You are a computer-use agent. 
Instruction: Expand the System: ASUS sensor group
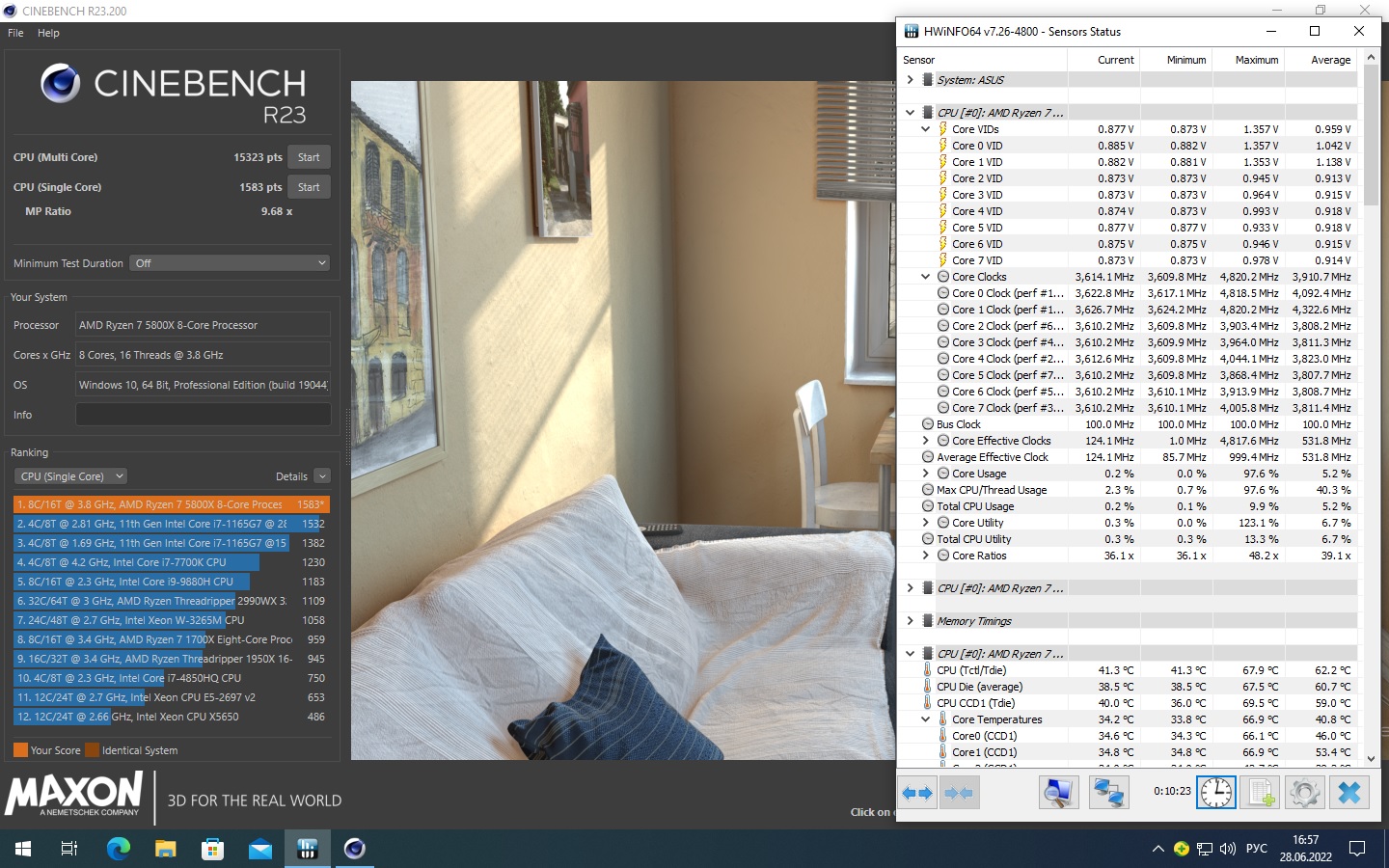tap(910, 80)
